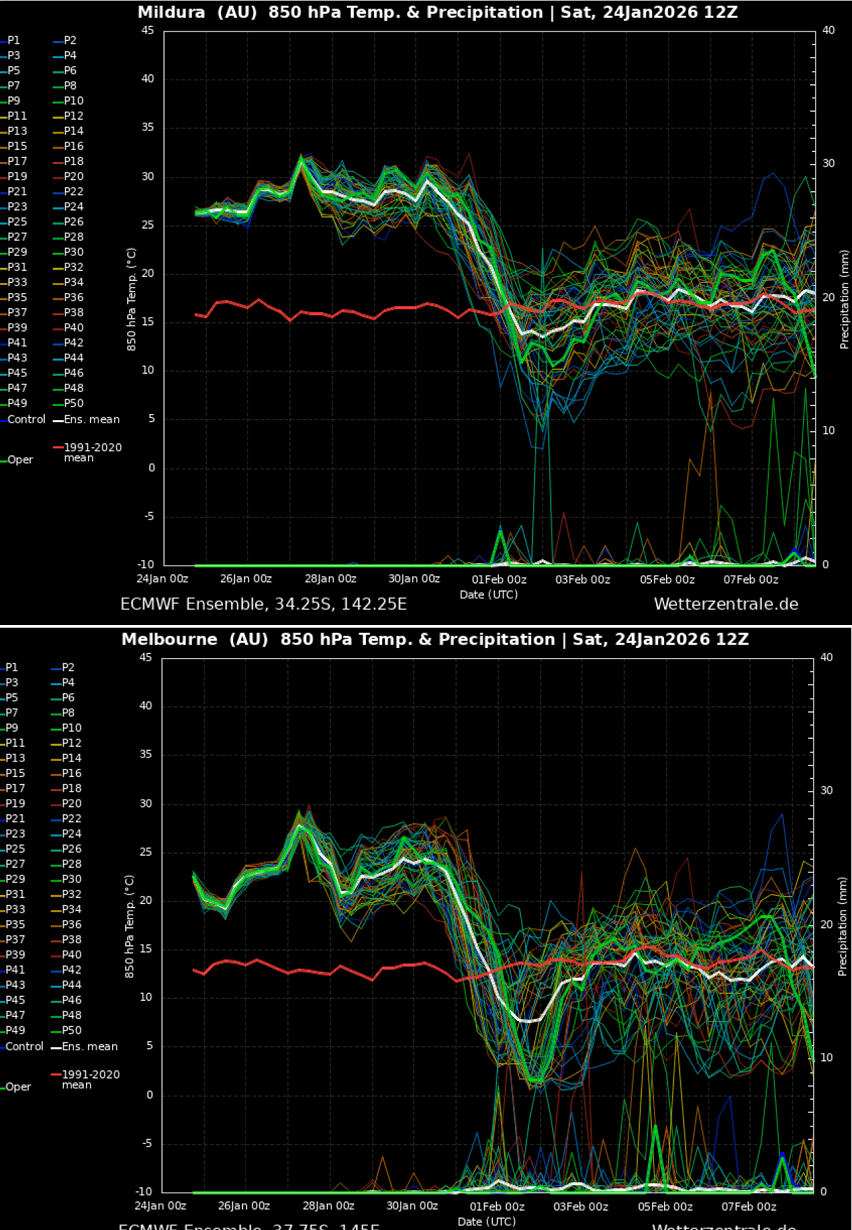Click the Melbourne chart title text
Screen dimensions: 852x1230
point(435,640)
